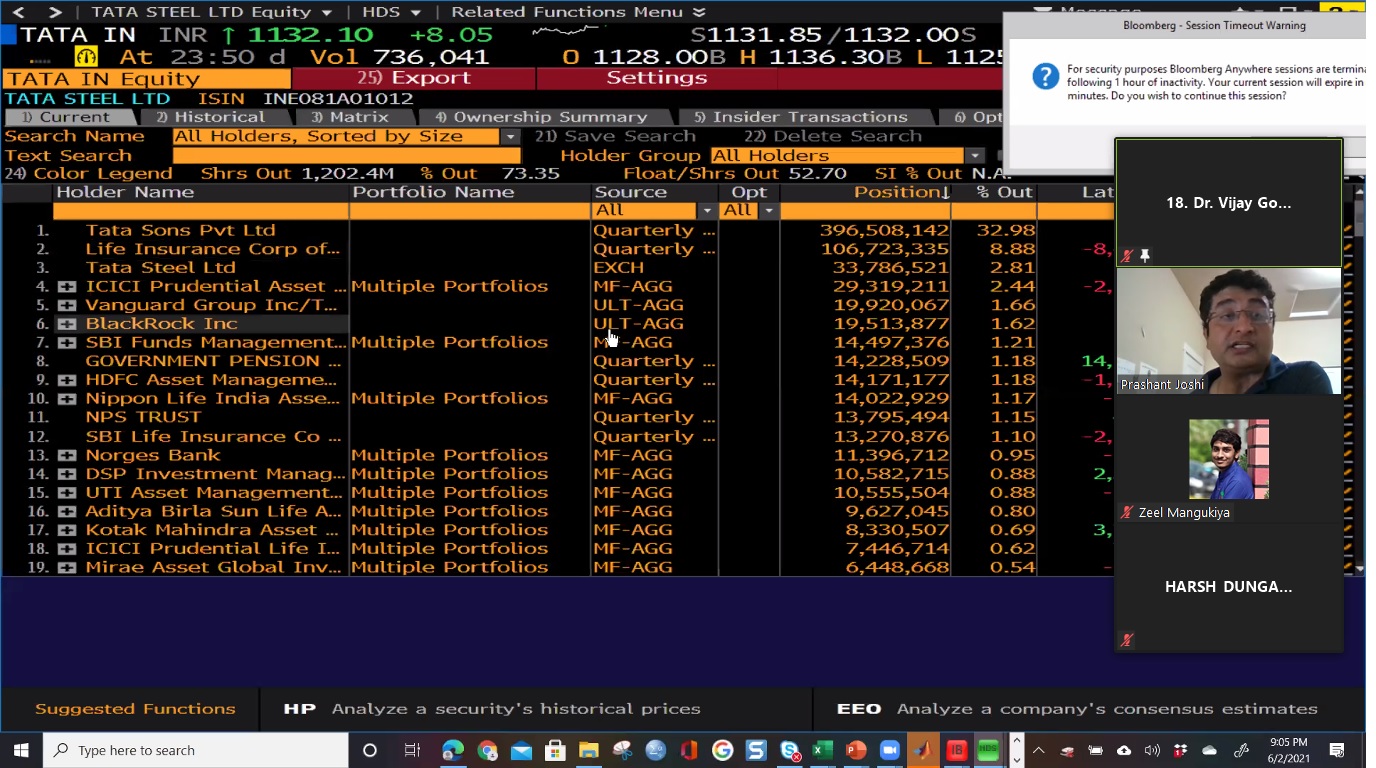Open the Opt filter dropdown
This screenshot has width=1376, height=768.
[768, 211]
